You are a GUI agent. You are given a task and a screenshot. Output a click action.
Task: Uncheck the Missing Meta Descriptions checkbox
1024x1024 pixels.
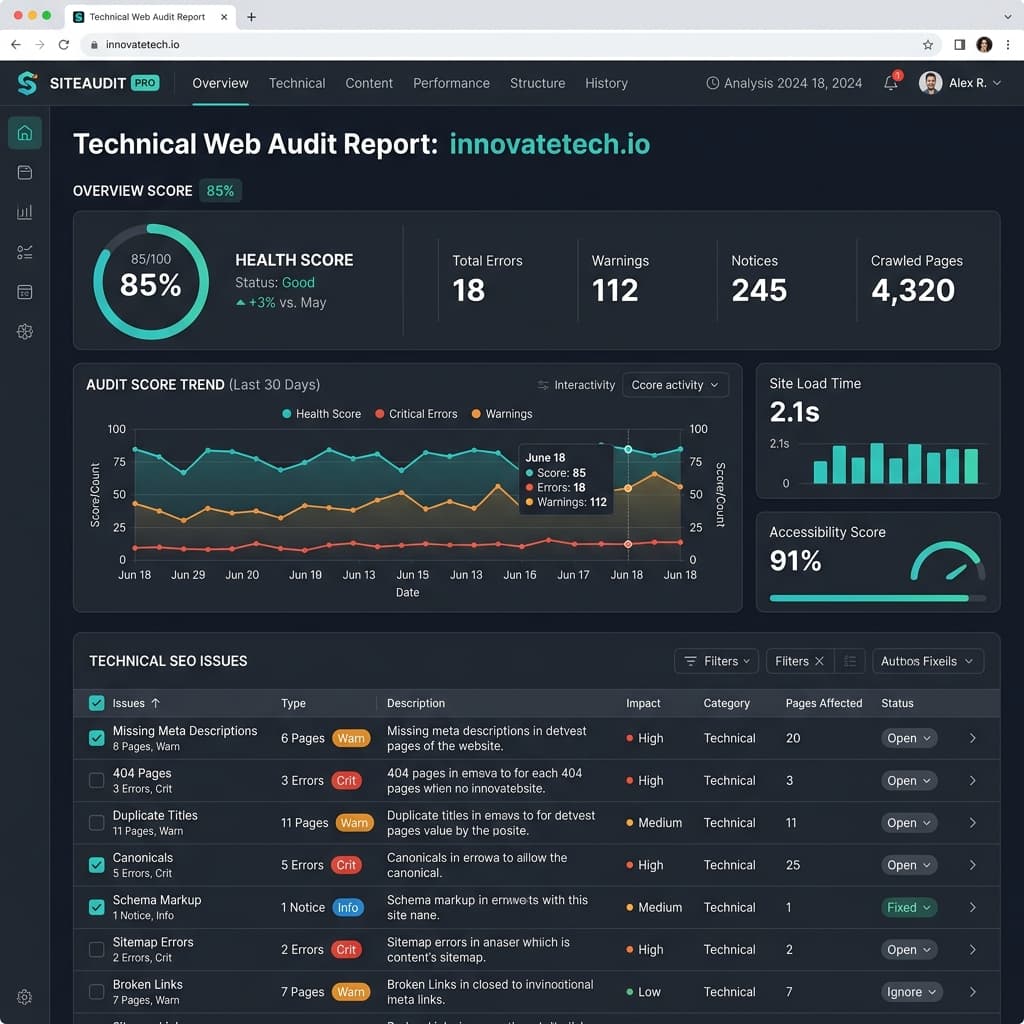point(97,738)
